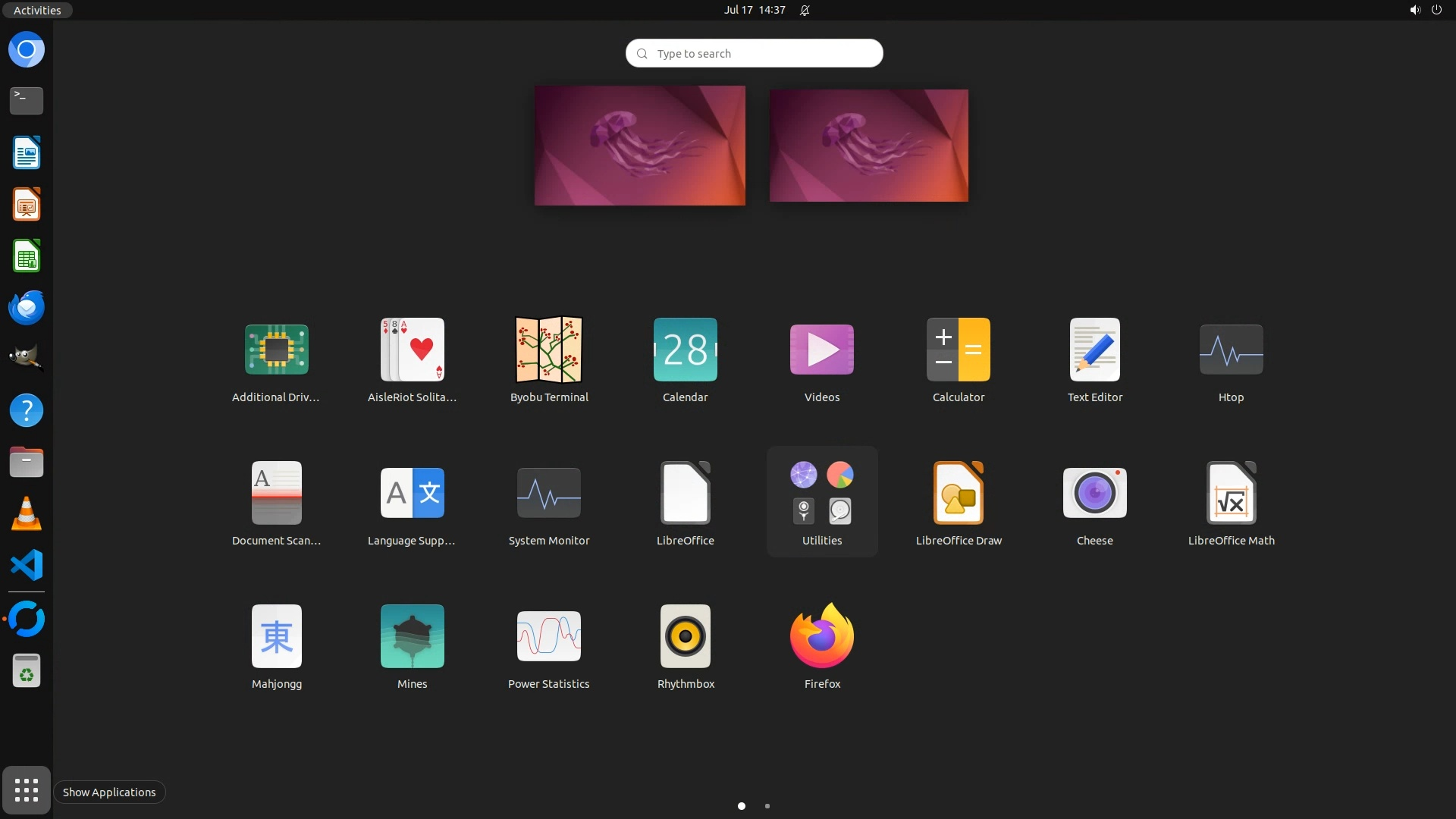Open VLC from the dock

click(27, 514)
